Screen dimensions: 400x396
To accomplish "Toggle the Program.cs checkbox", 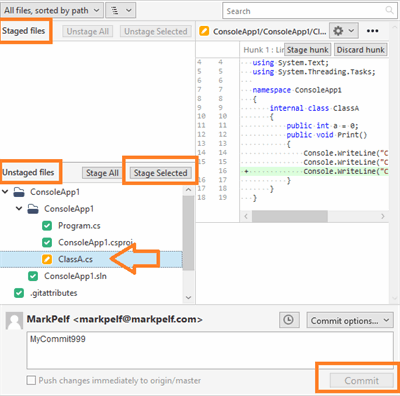I will pyautogui.click(x=47, y=226).
